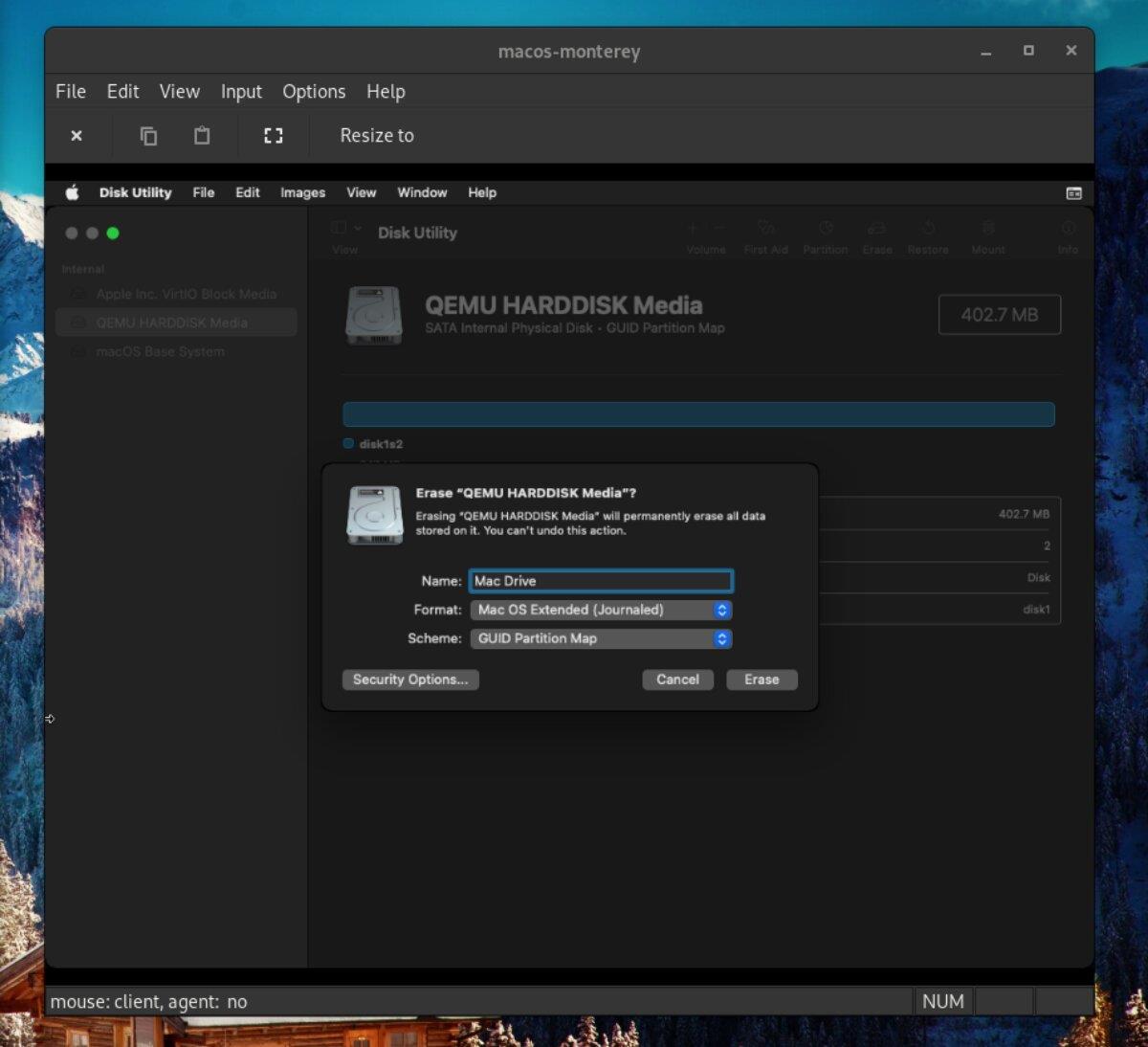This screenshot has width=1148, height=1047.
Task: Click the paste clipboard icon in toolbar
Action: pyautogui.click(x=202, y=136)
